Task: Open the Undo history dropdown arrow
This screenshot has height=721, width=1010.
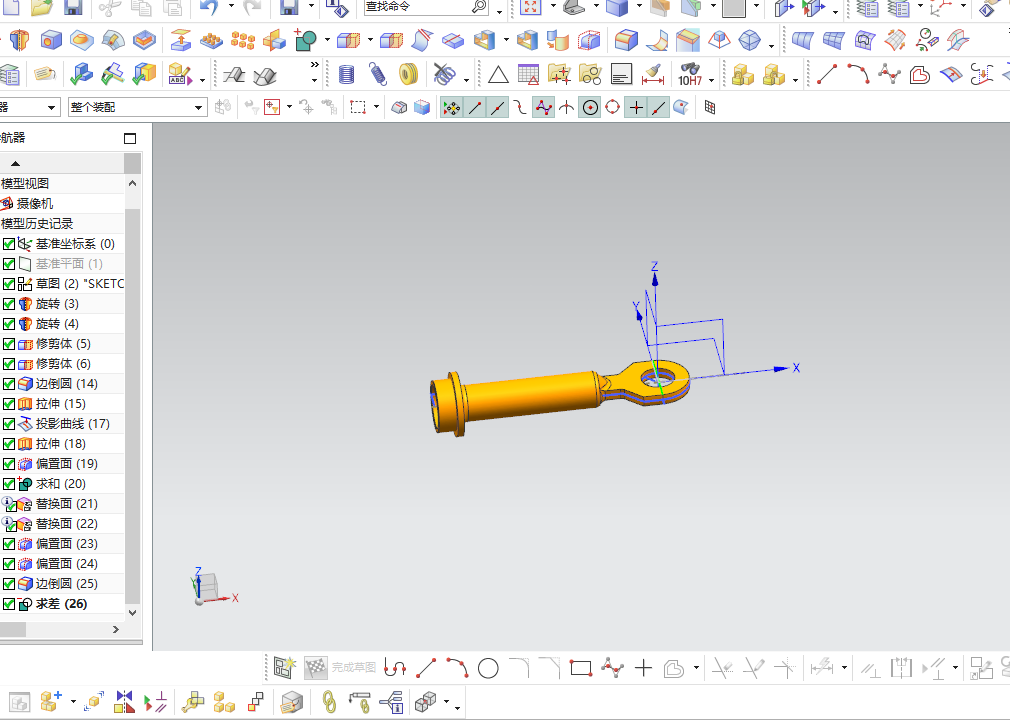Action: click(231, 7)
